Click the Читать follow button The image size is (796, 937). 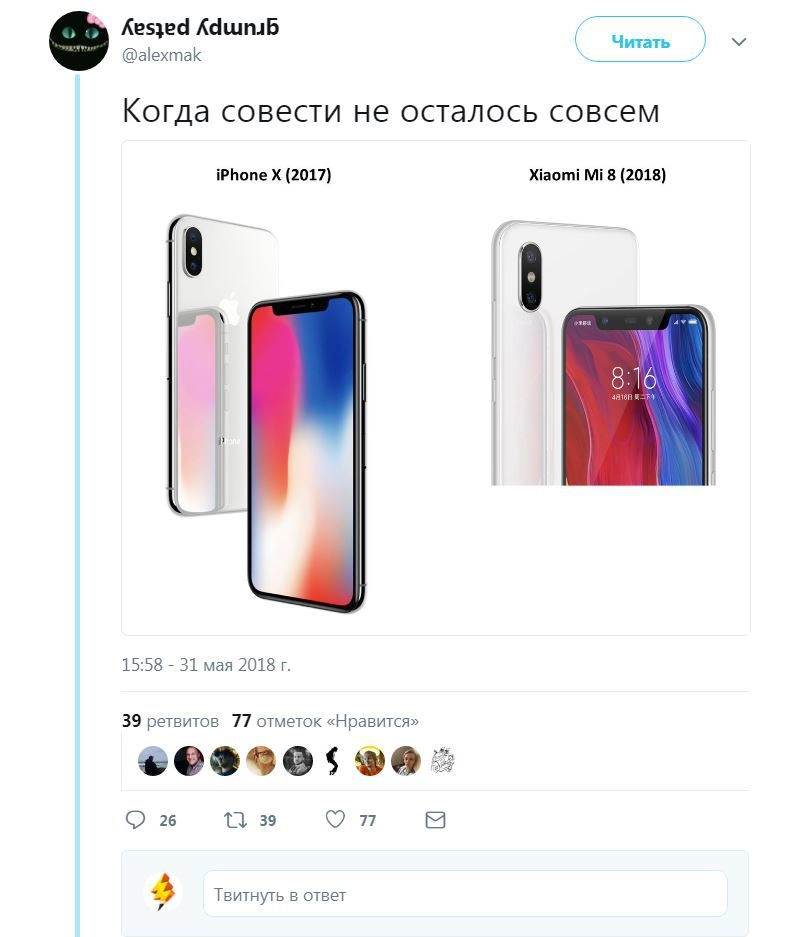click(x=640, y=39)
